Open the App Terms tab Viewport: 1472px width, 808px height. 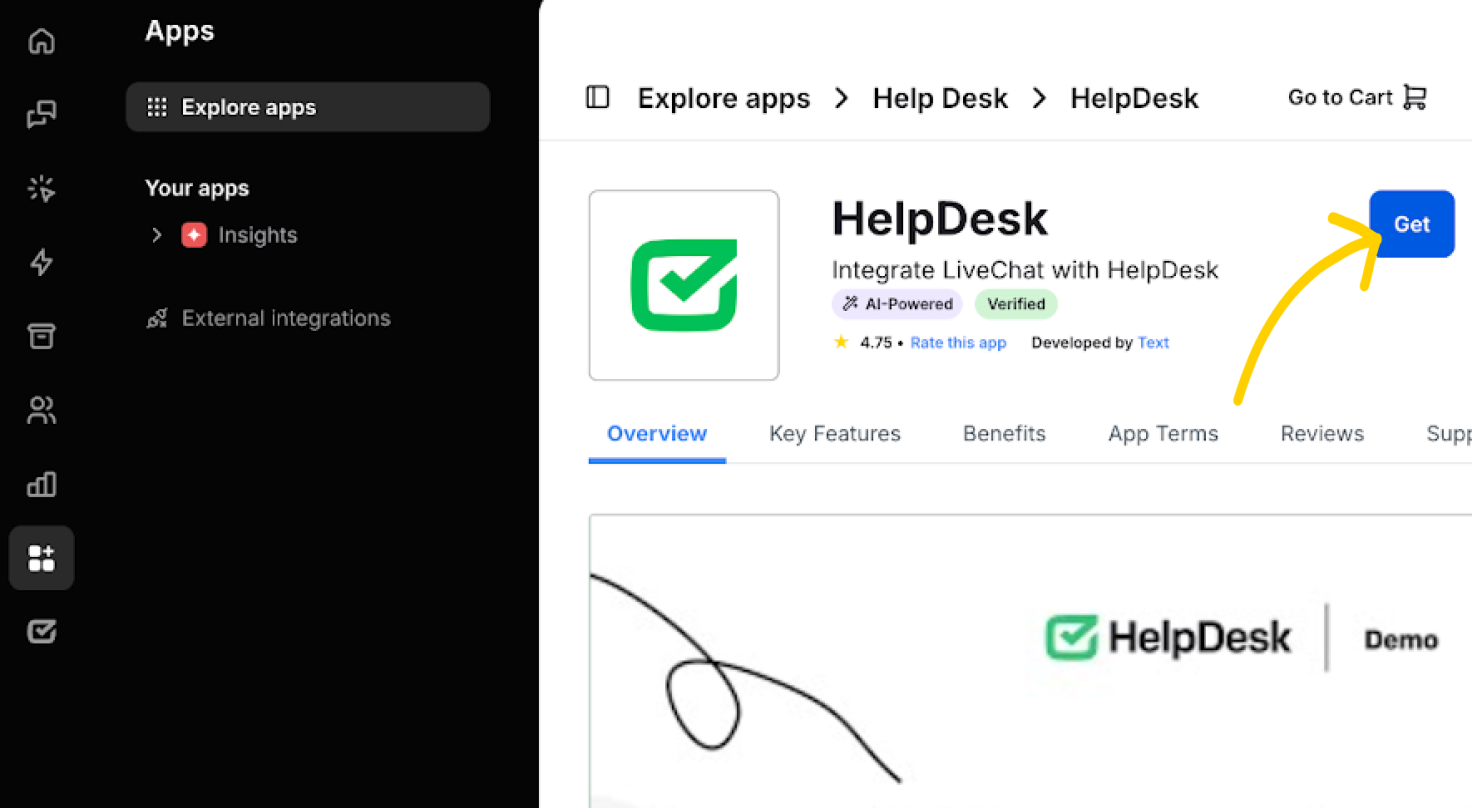(x=1163, y=433)
